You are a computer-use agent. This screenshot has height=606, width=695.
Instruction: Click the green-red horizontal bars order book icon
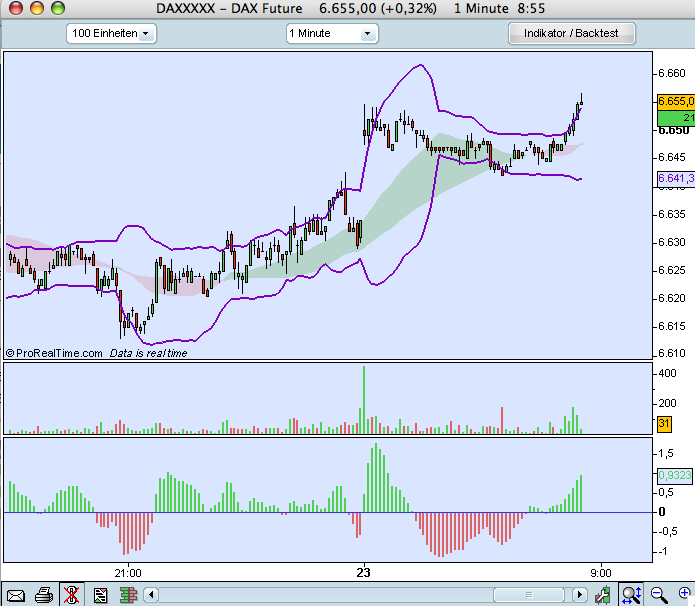(129, 595)
